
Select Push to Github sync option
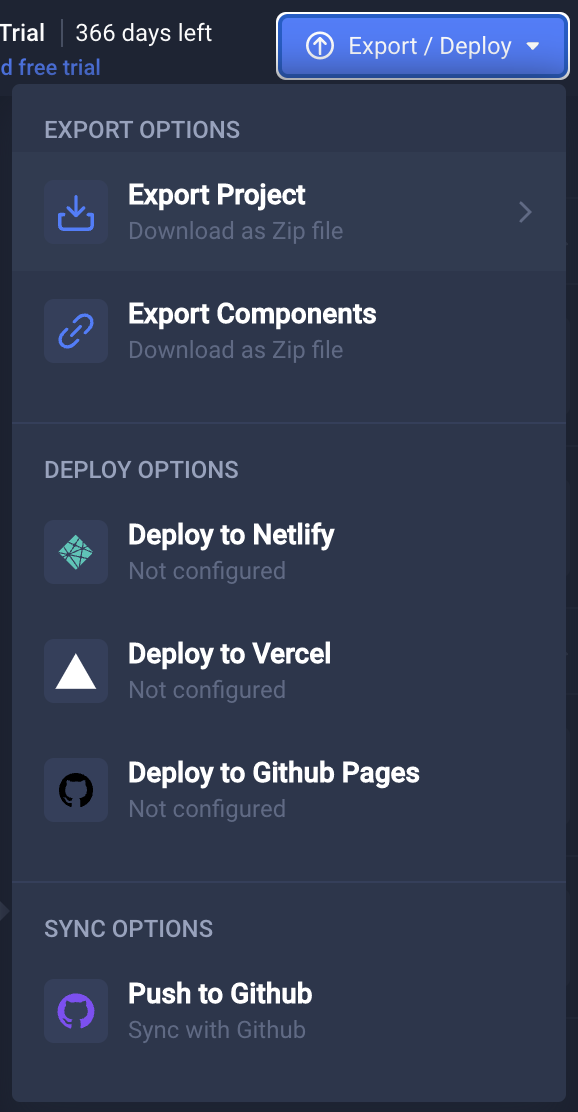(289, 1011)
